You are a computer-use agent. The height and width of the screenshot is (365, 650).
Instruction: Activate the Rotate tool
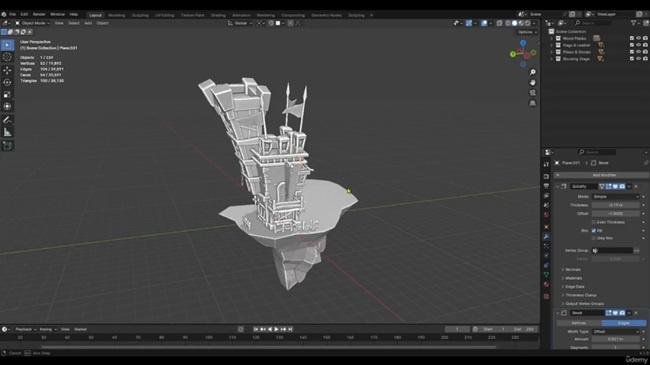pyautogui.click(x=7, y=82)
